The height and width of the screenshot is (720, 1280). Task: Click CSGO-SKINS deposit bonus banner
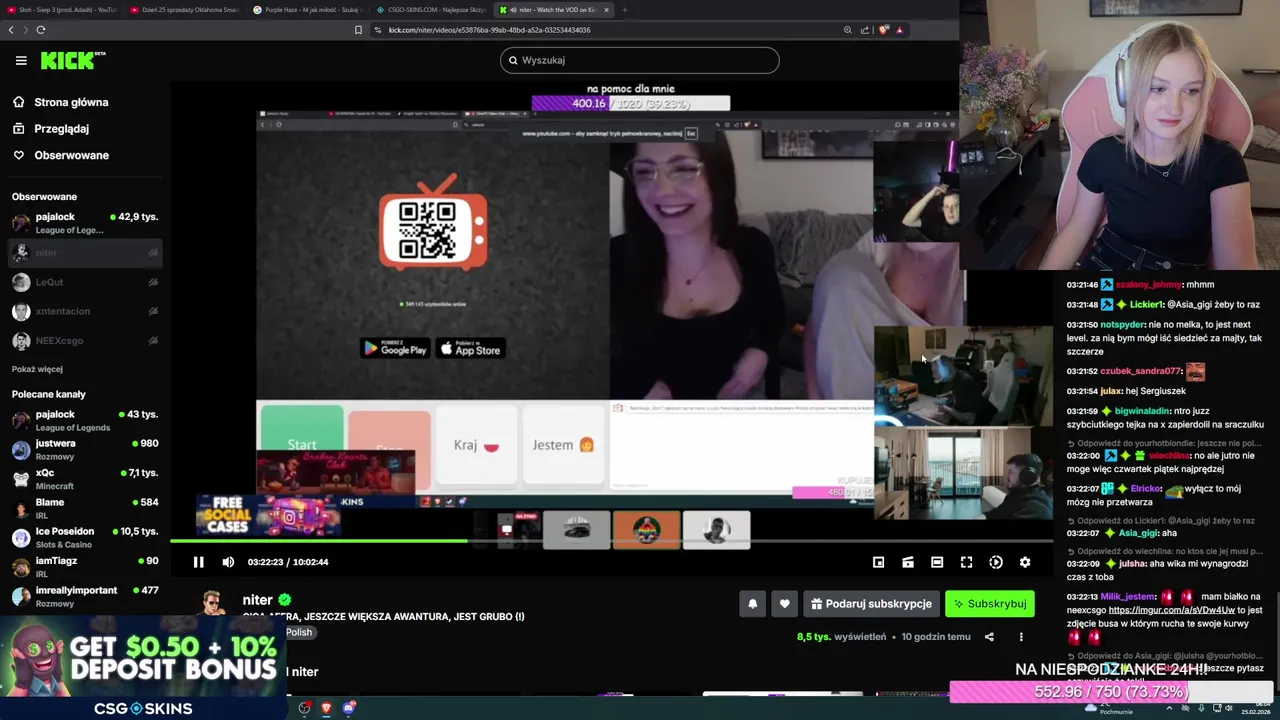coord(143,667)
